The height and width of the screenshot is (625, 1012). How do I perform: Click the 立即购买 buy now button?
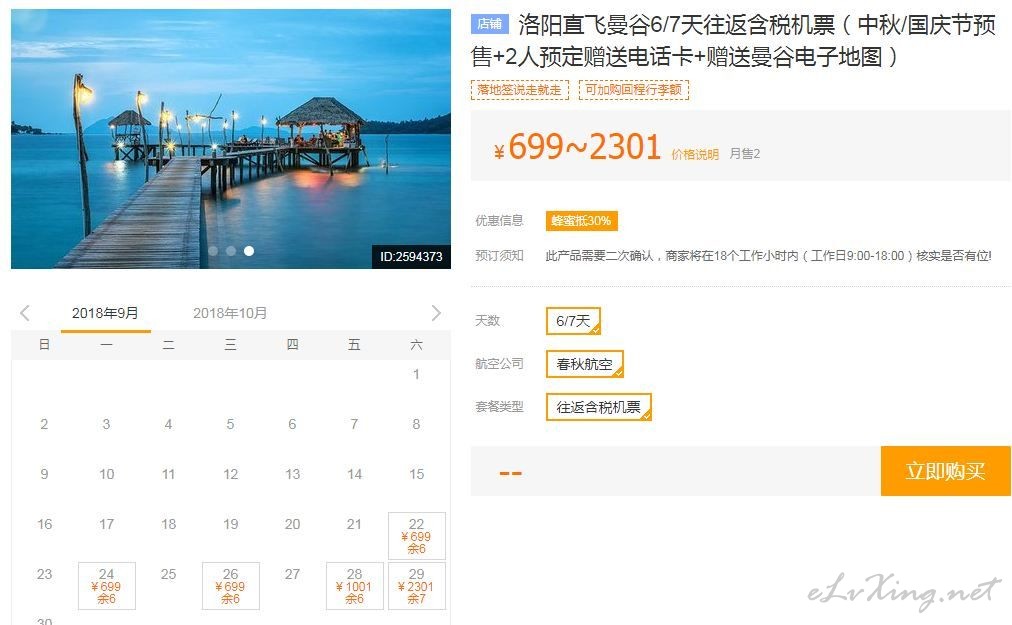(x=946, y=471)
